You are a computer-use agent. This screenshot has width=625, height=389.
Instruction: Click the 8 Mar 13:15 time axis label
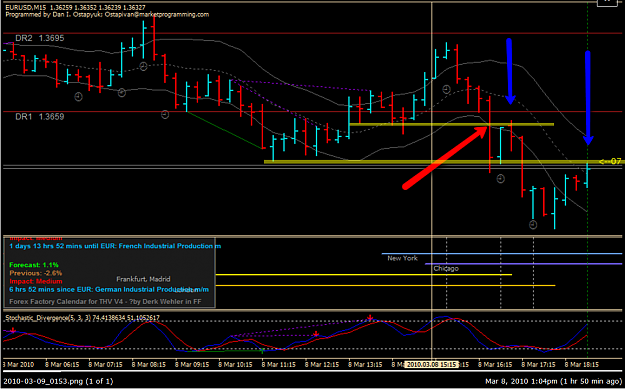(366, 365)
